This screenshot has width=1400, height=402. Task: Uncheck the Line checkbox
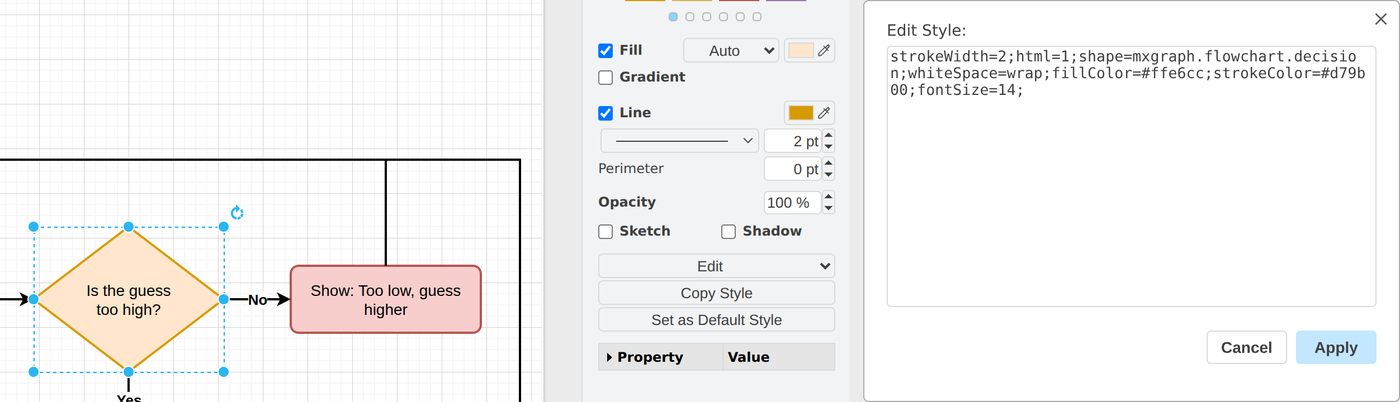click(x=606, y=113)
